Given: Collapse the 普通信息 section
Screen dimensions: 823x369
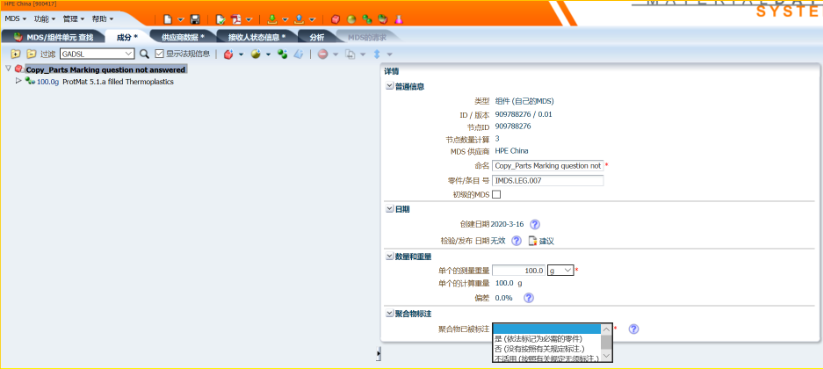Looking at the screenshot, I should click(x=389, y=87).
